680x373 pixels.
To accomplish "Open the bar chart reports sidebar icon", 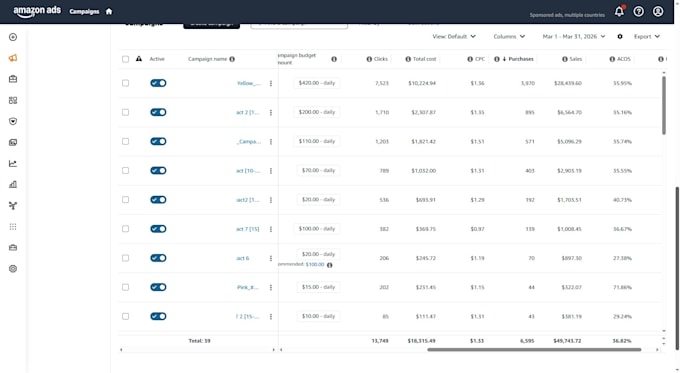I will (x=13, y=184).
